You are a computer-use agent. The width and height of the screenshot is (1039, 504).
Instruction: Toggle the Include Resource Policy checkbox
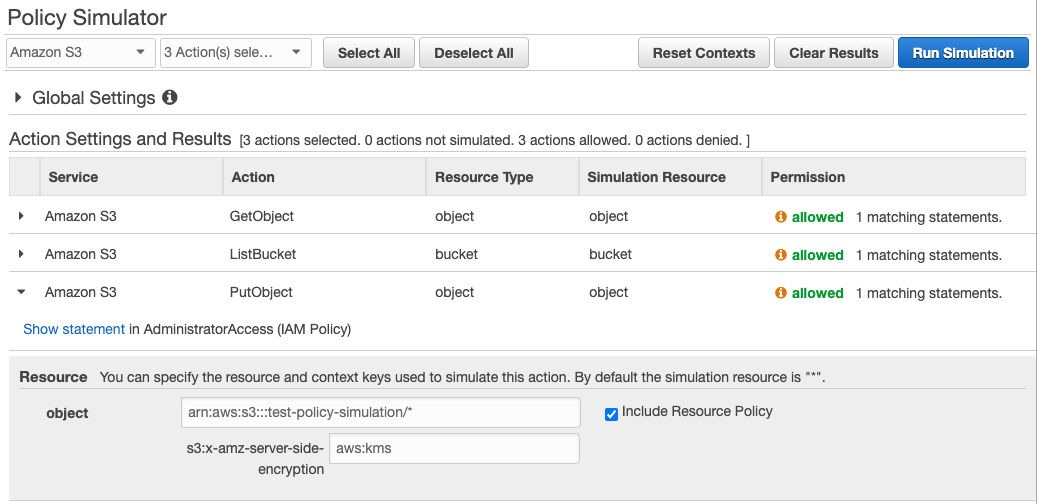612,413
